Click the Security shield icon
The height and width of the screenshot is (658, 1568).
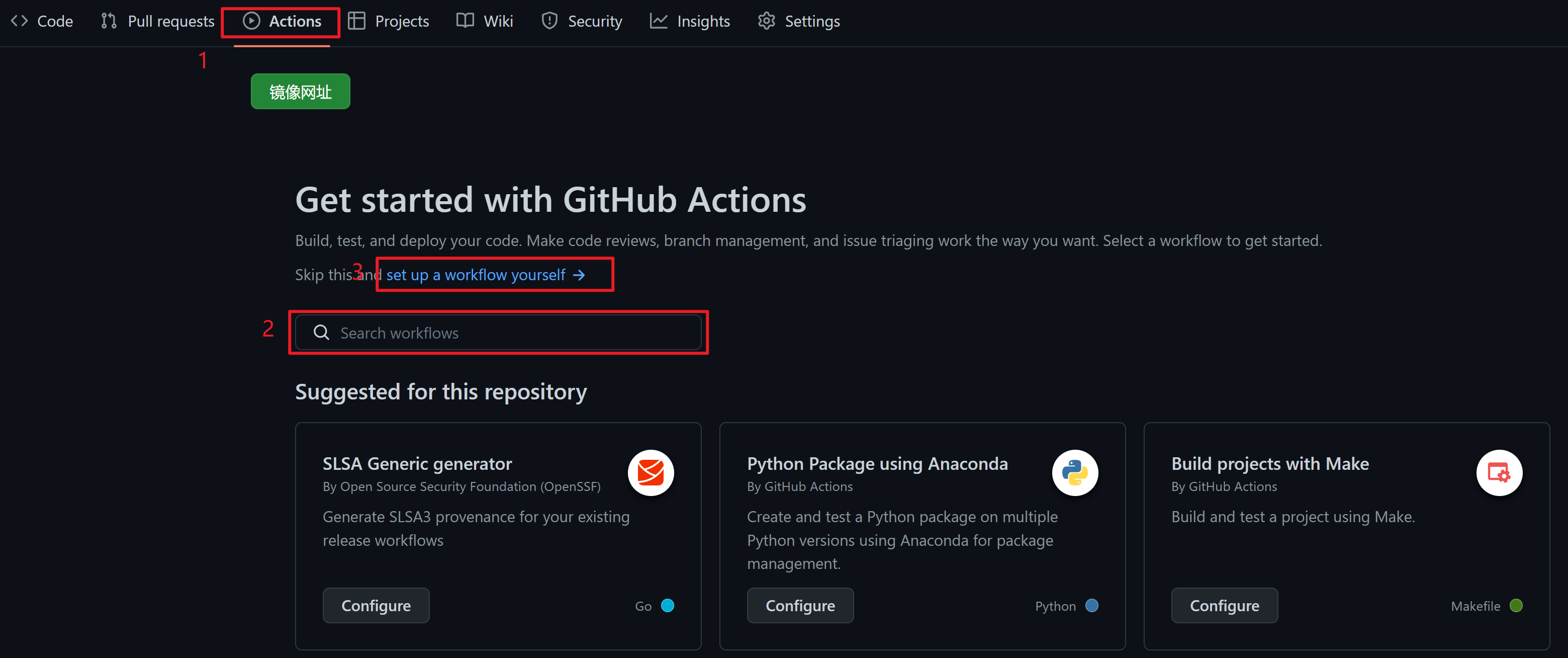pos(549,21)
